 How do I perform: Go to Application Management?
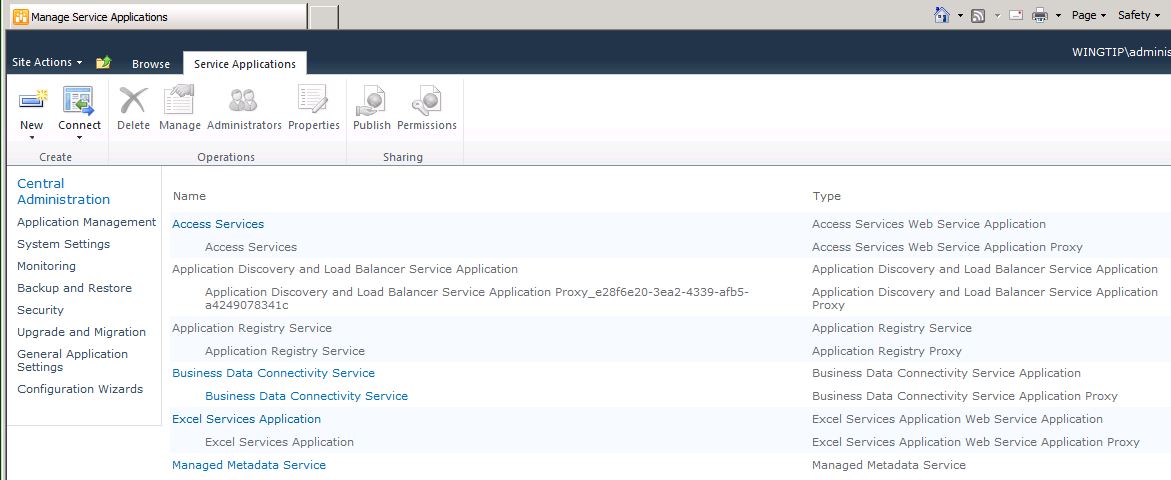(87, 222)
